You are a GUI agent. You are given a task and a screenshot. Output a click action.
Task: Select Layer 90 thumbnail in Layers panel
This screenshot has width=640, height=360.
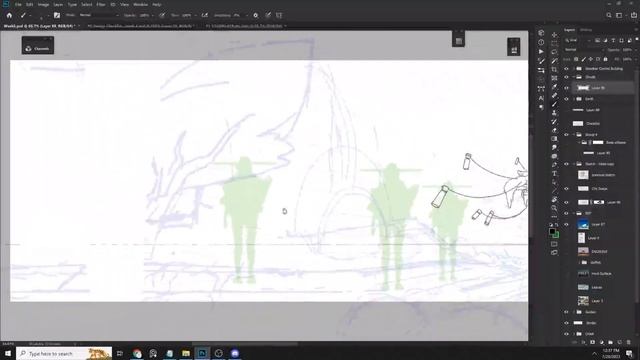click(x=583, y=88)
